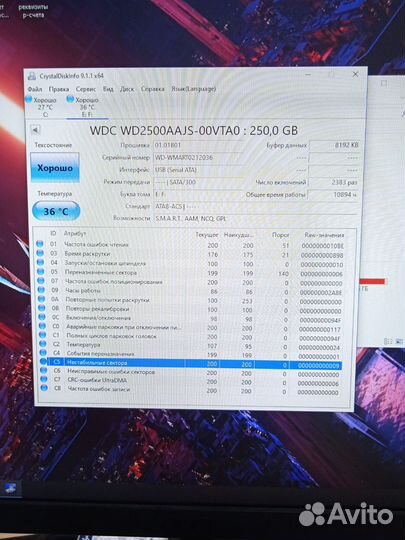Click status circle of attribute C8 row
This screenshot has width=405, height=540.
tap(44, 388)
